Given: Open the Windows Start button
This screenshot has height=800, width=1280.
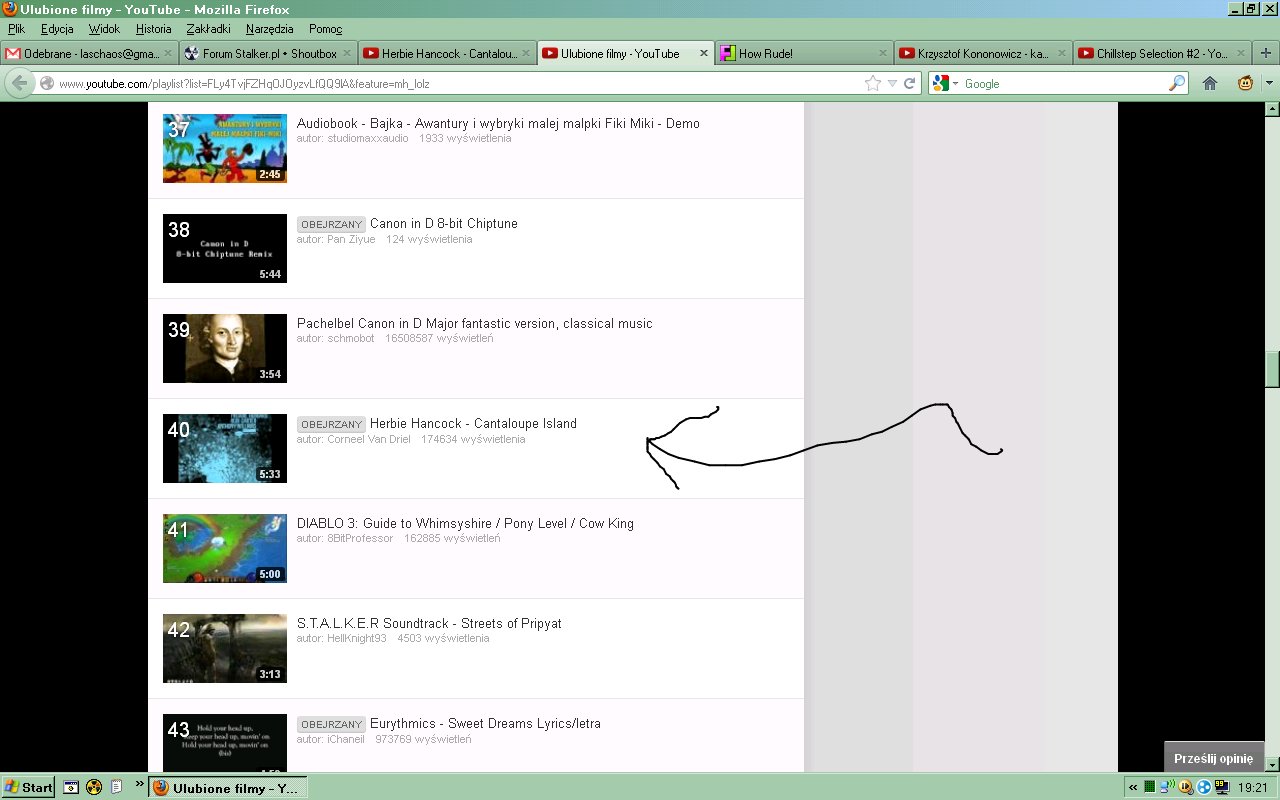Looking at the screenshot, I should (28, 787).
